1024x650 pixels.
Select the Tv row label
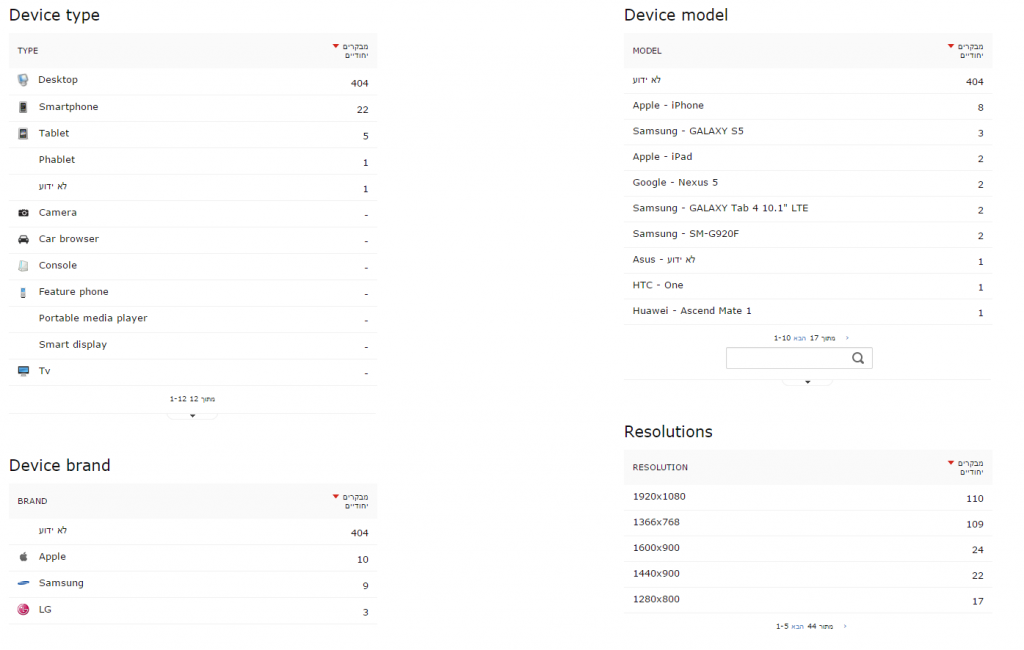point(44,371)
